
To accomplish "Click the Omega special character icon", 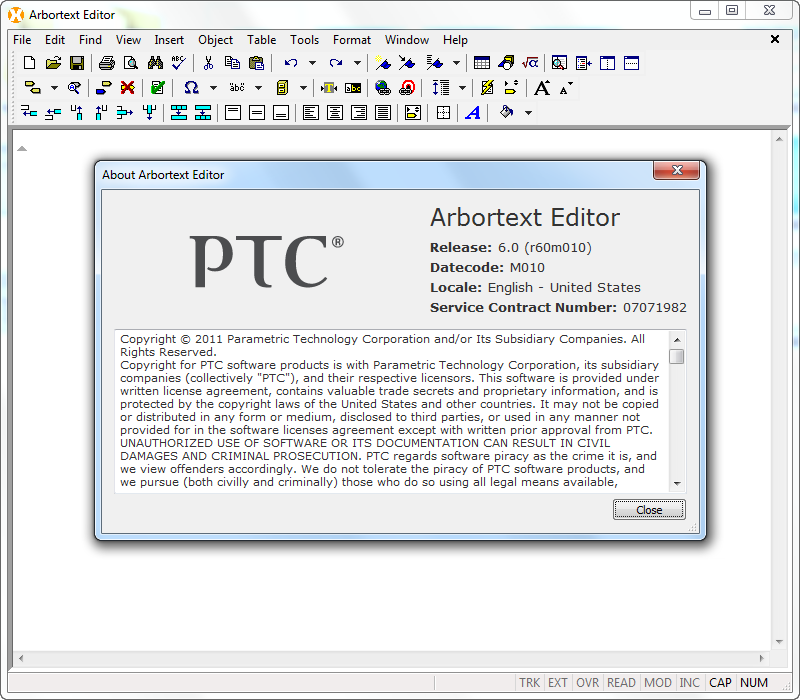I will tap(191, 88).
